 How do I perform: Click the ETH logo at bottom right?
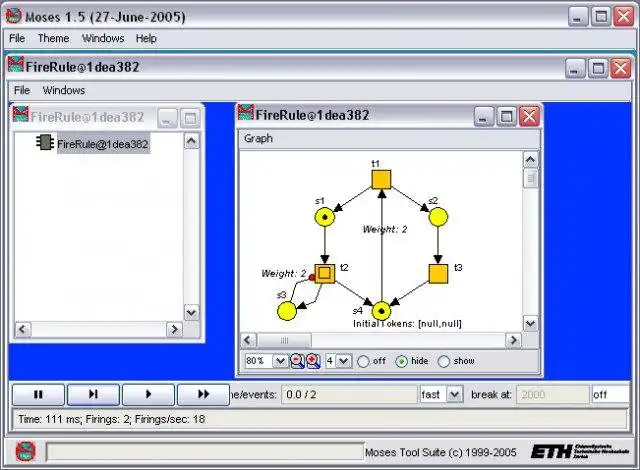pos(580,451)
